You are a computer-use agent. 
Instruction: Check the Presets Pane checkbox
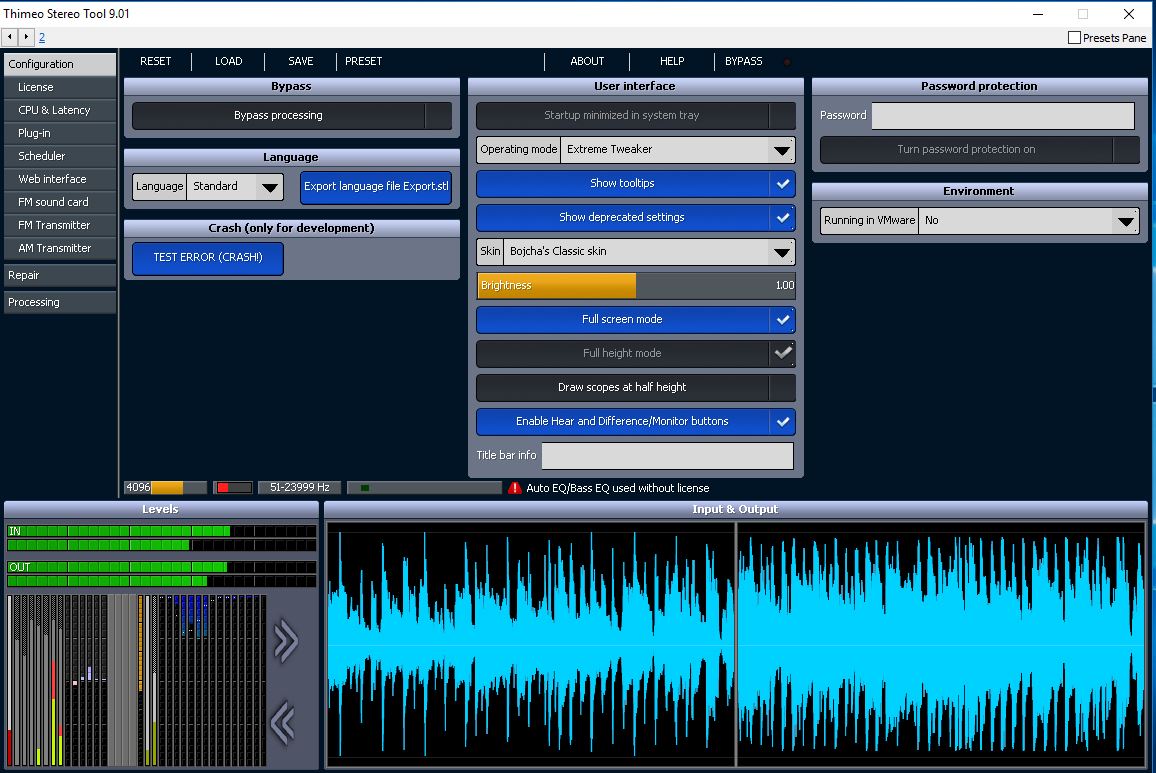(x=1074, y=38)
